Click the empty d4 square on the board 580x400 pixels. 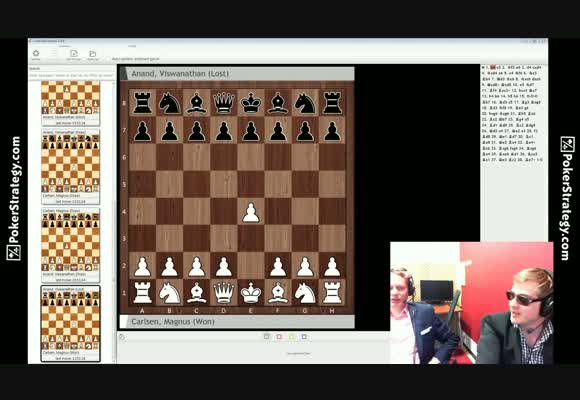click(x=224, y=212)
